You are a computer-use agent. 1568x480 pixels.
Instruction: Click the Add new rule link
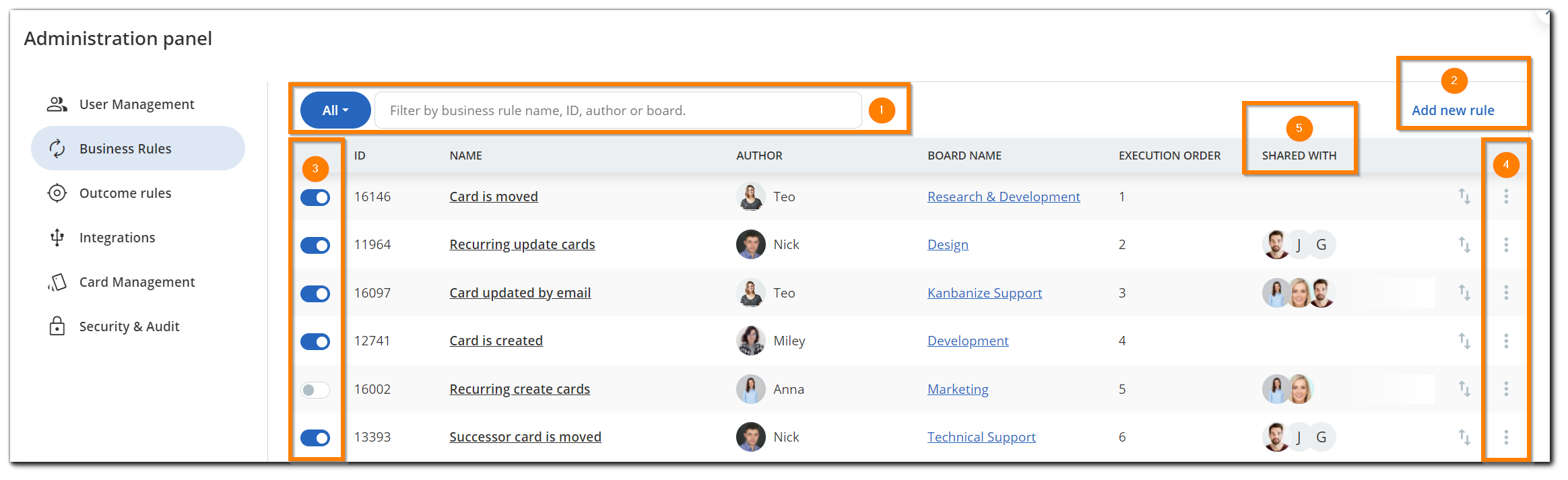coord(1454,110)
